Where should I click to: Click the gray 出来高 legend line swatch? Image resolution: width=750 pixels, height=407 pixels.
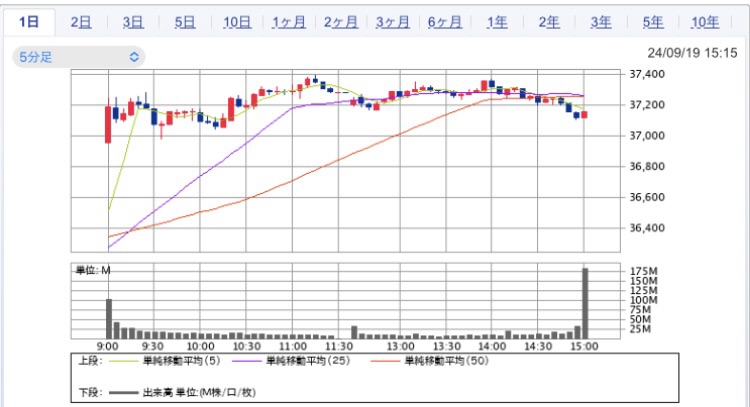coord(123,393)
